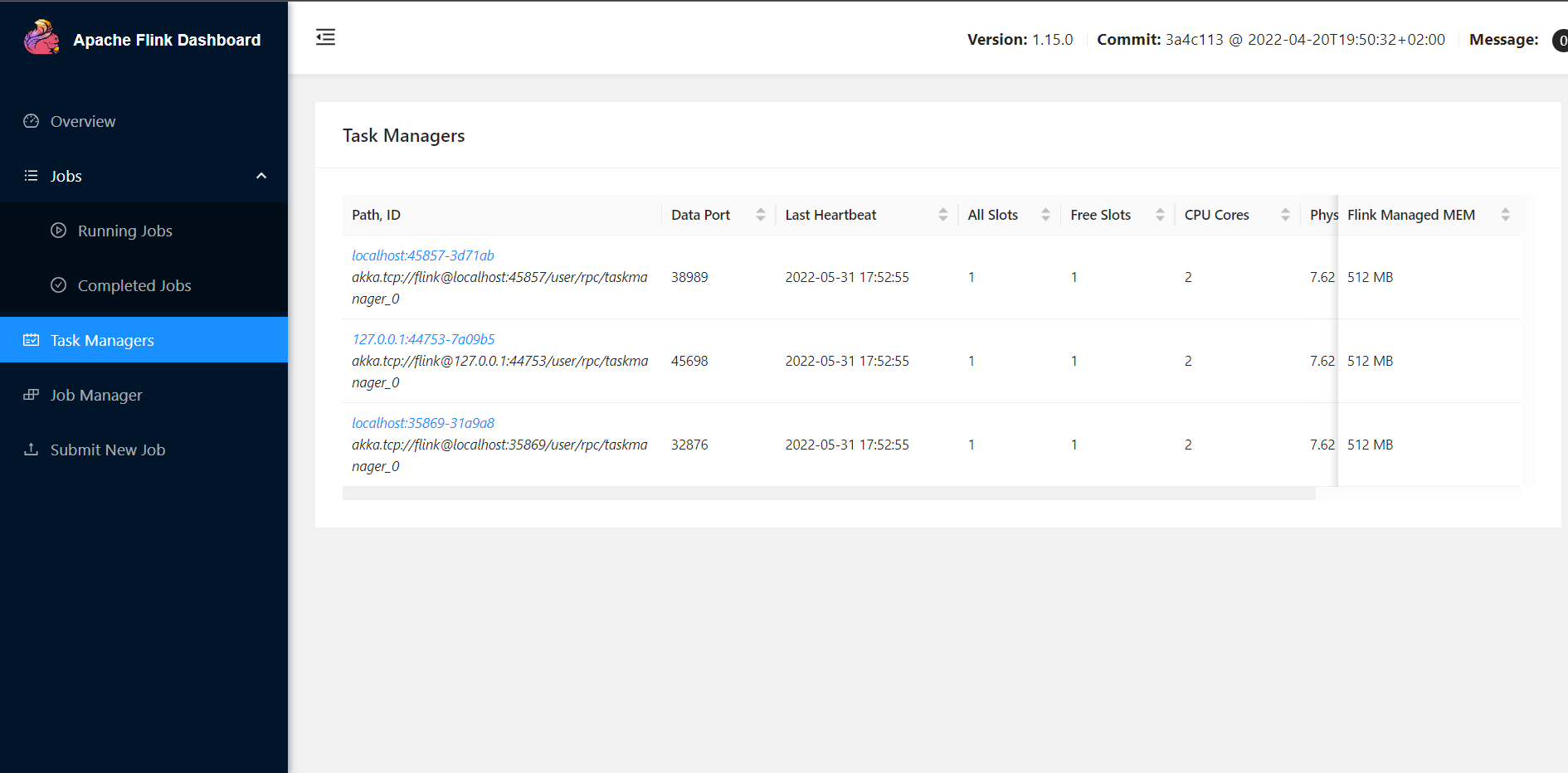Click the Version 1.15.0 text

coord(1020,40)
